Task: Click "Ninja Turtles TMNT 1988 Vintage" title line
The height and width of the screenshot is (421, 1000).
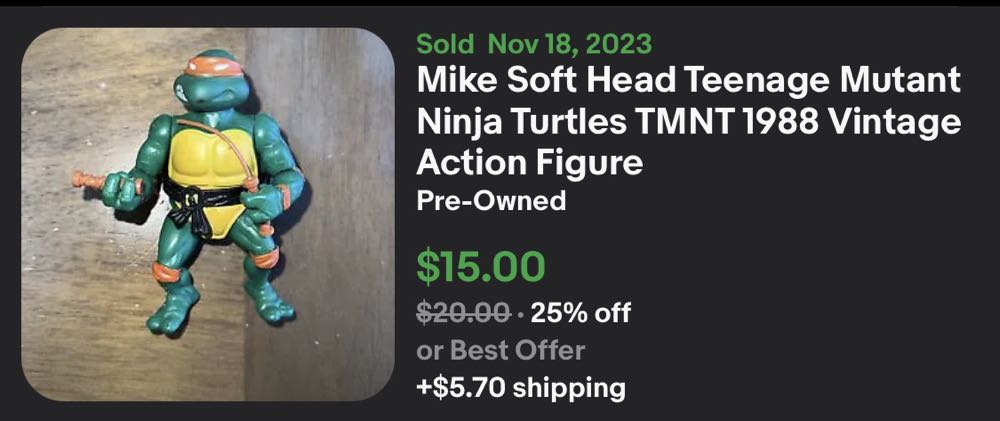Action: (x=688, y=120)
